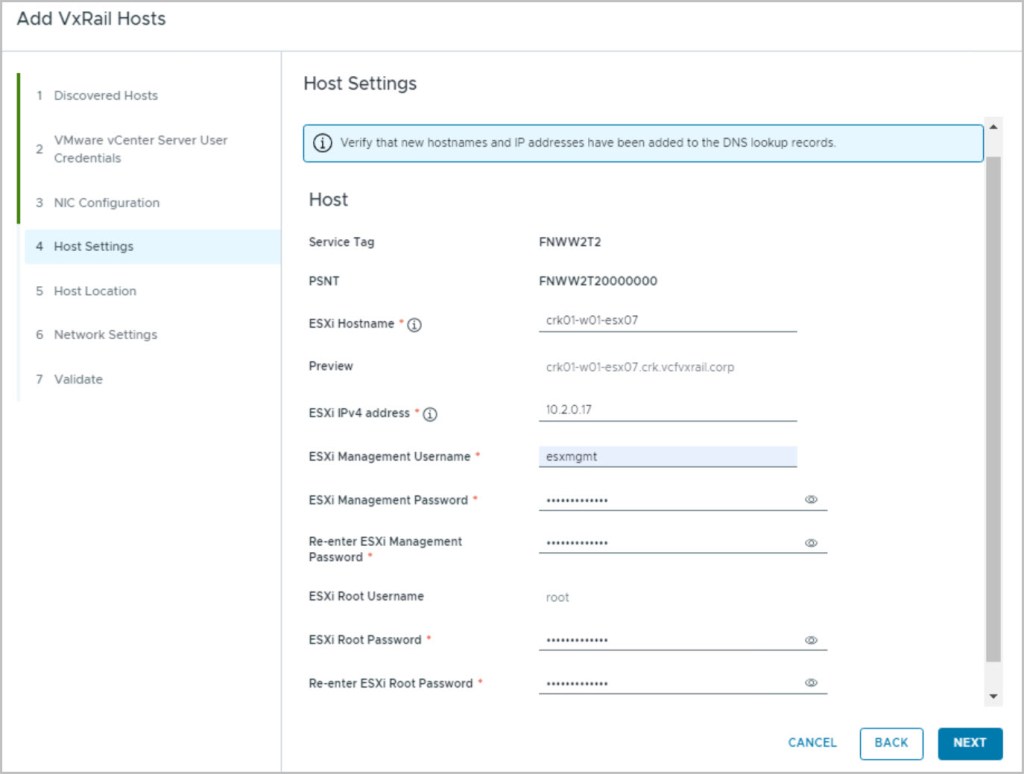Click info icon in DNS verification banner
Image resolution: width=1024 pixels, height=774 pixels.
(322, 143)
